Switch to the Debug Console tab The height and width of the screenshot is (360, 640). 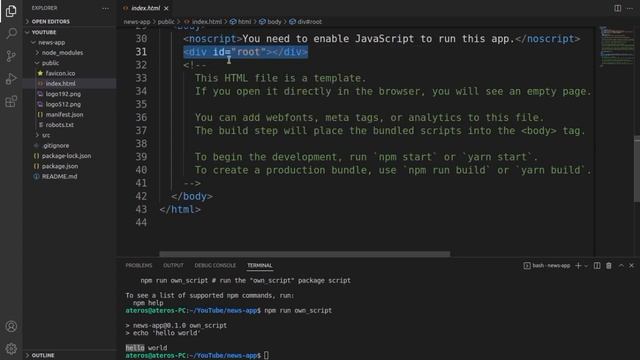click(215, 265)
